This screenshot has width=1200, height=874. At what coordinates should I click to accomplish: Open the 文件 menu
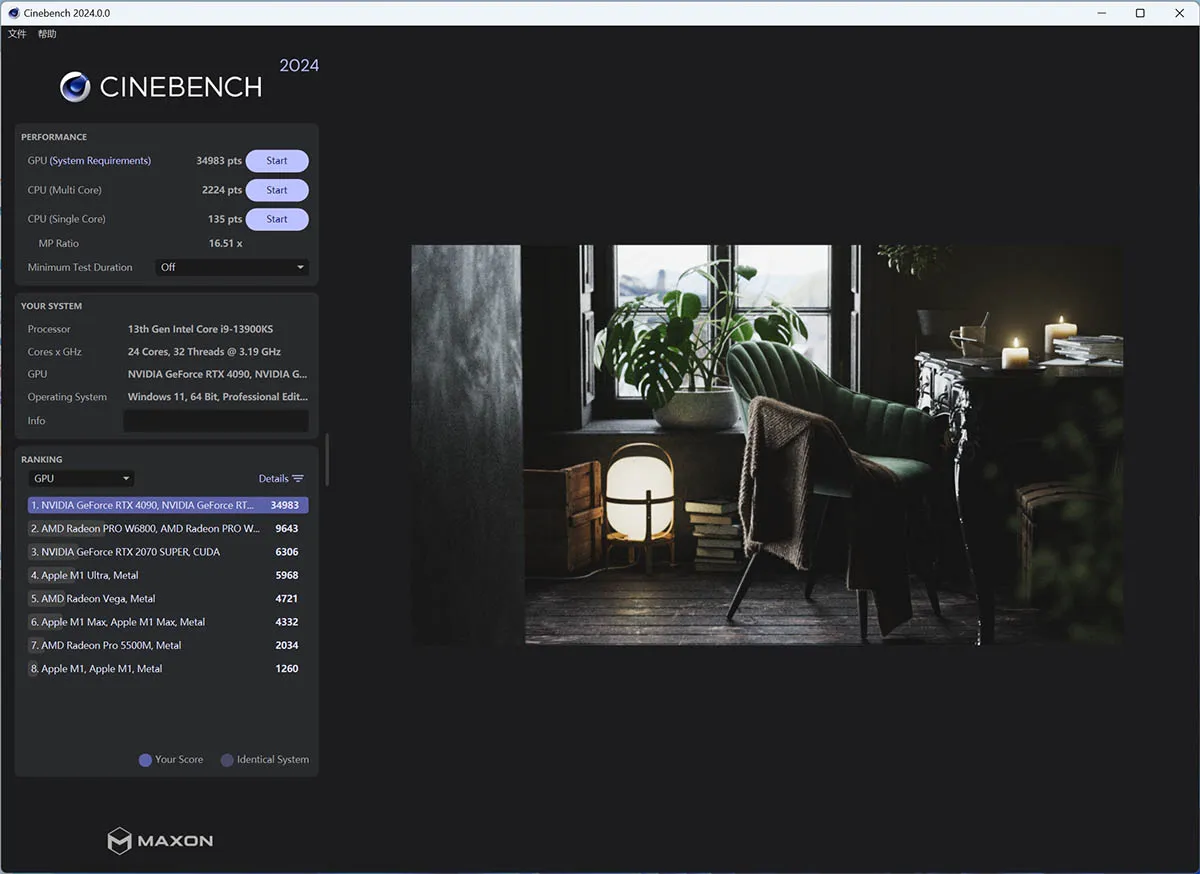click(17, 34)
